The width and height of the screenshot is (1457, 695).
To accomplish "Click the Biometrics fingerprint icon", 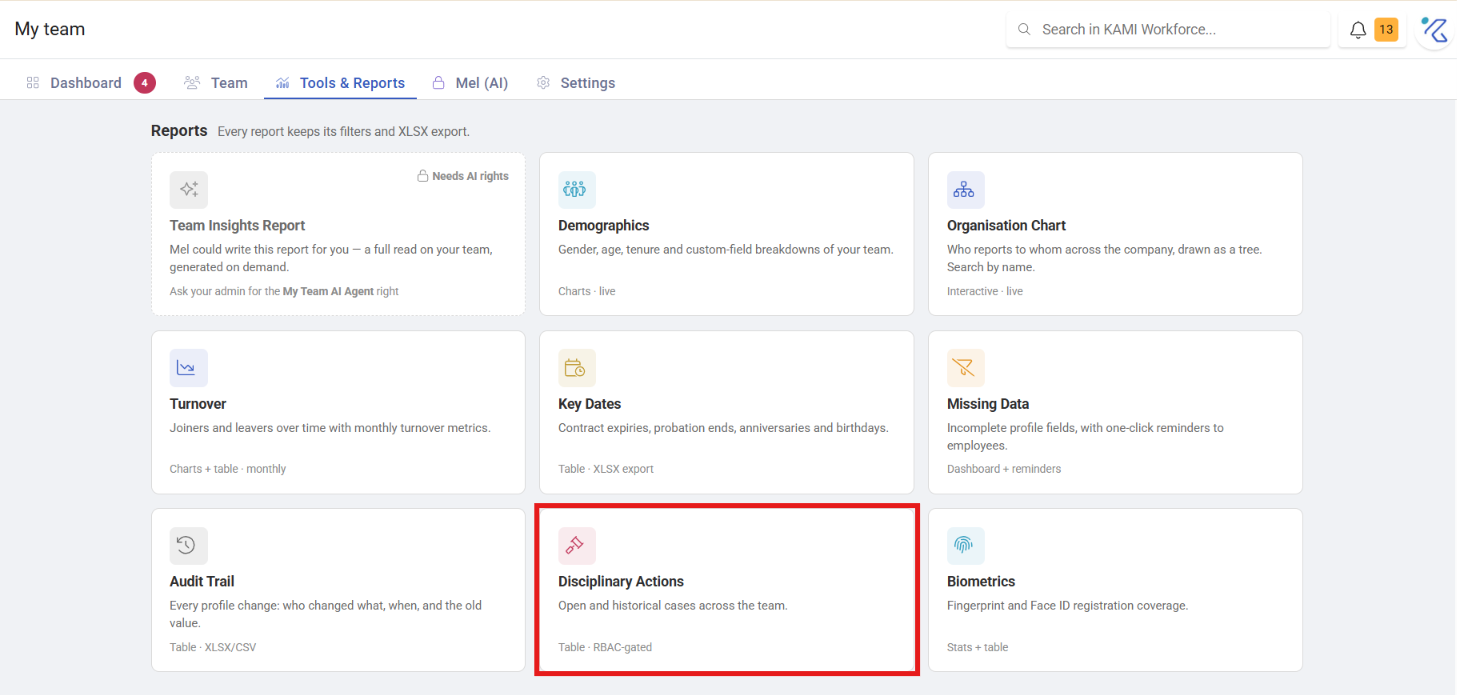I will (966, 546).
